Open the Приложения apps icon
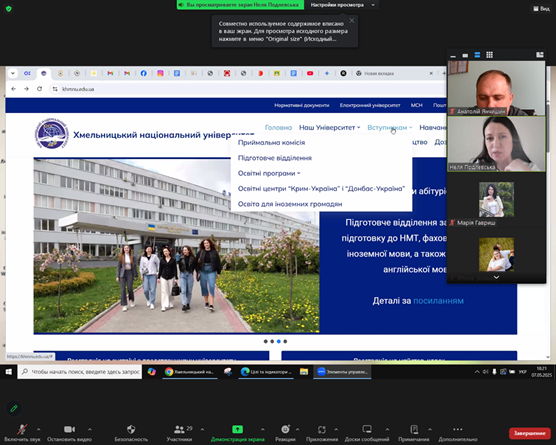This screenshot has width=556, height=445. 322,429
